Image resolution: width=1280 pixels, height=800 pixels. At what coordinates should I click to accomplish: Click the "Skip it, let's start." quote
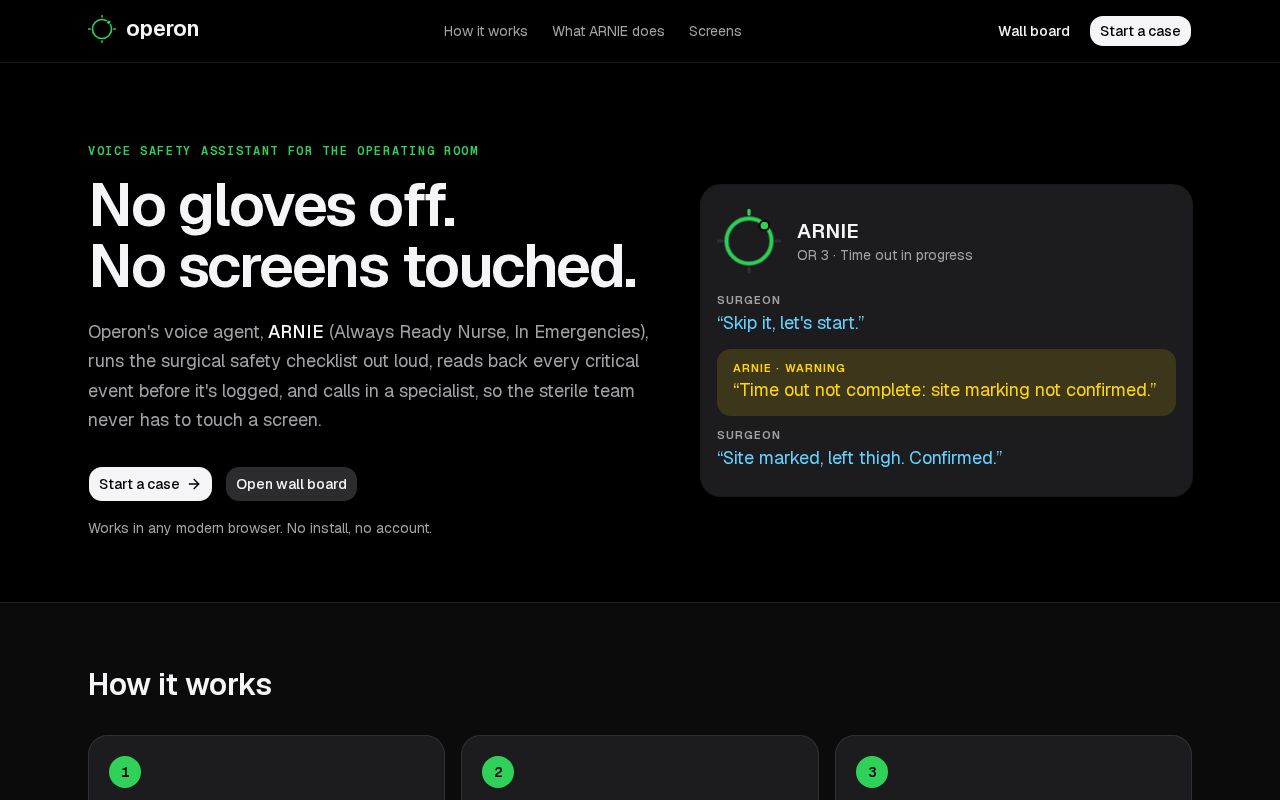[x=790, y=323]
